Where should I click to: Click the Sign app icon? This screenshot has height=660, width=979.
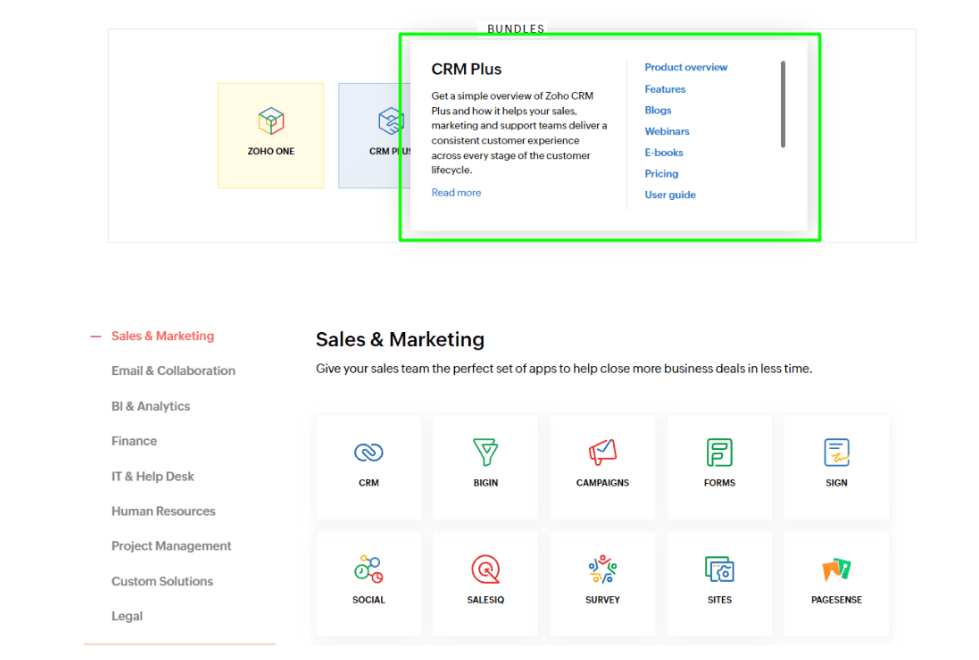point(837,452)
